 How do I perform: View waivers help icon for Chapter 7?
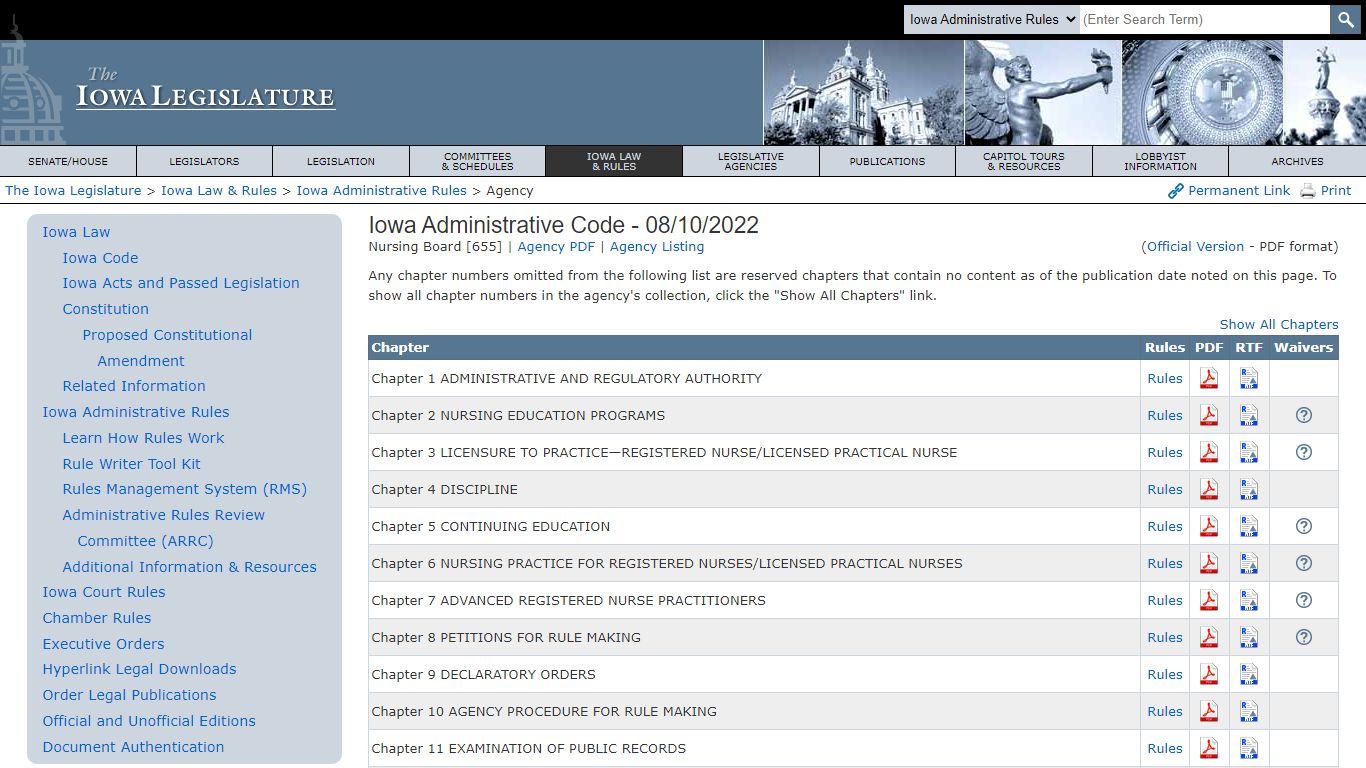[1303, 600]
